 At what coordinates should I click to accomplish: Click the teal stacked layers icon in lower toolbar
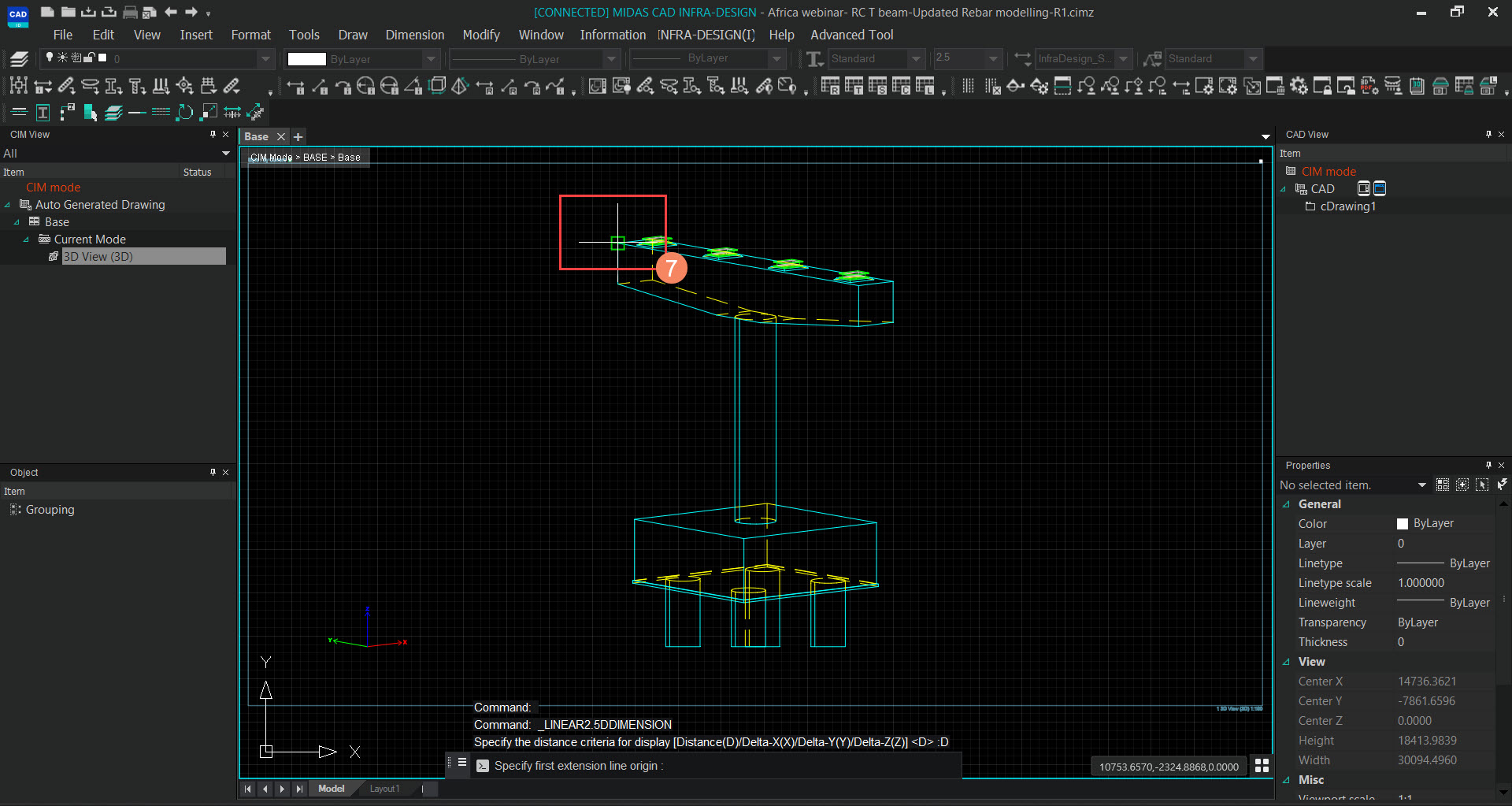114,113
